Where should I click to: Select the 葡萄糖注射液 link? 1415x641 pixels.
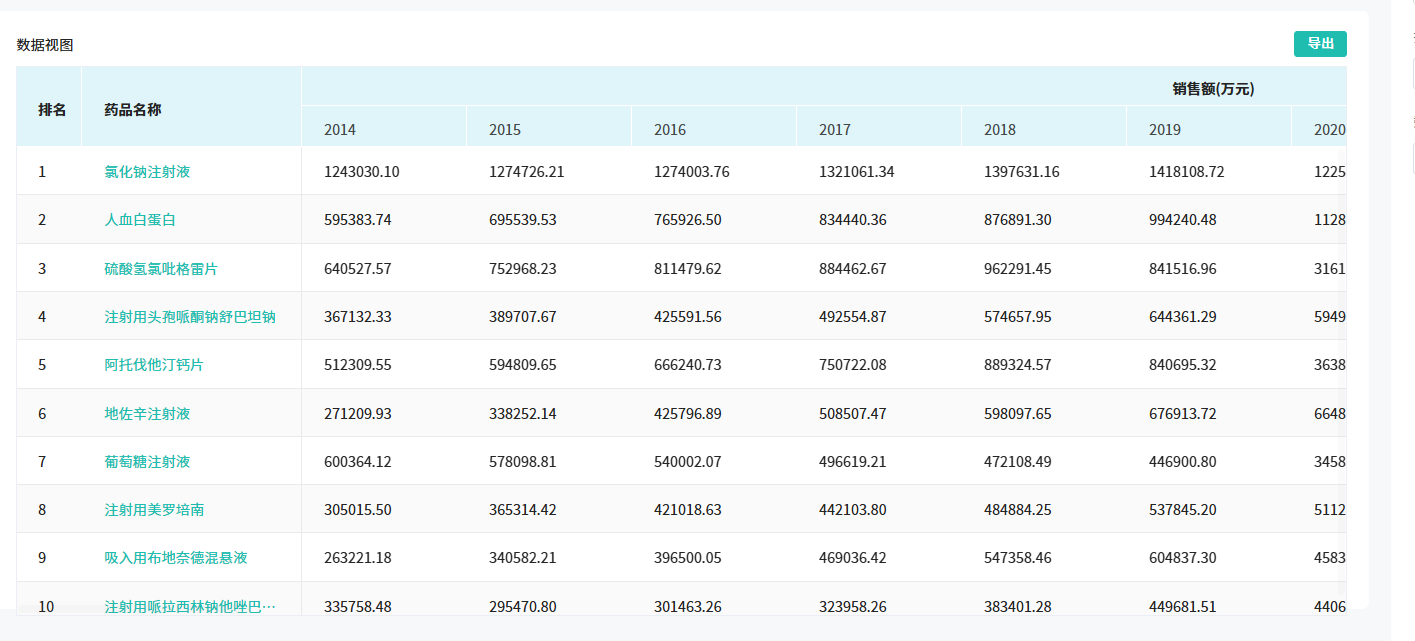coord(147,462)
